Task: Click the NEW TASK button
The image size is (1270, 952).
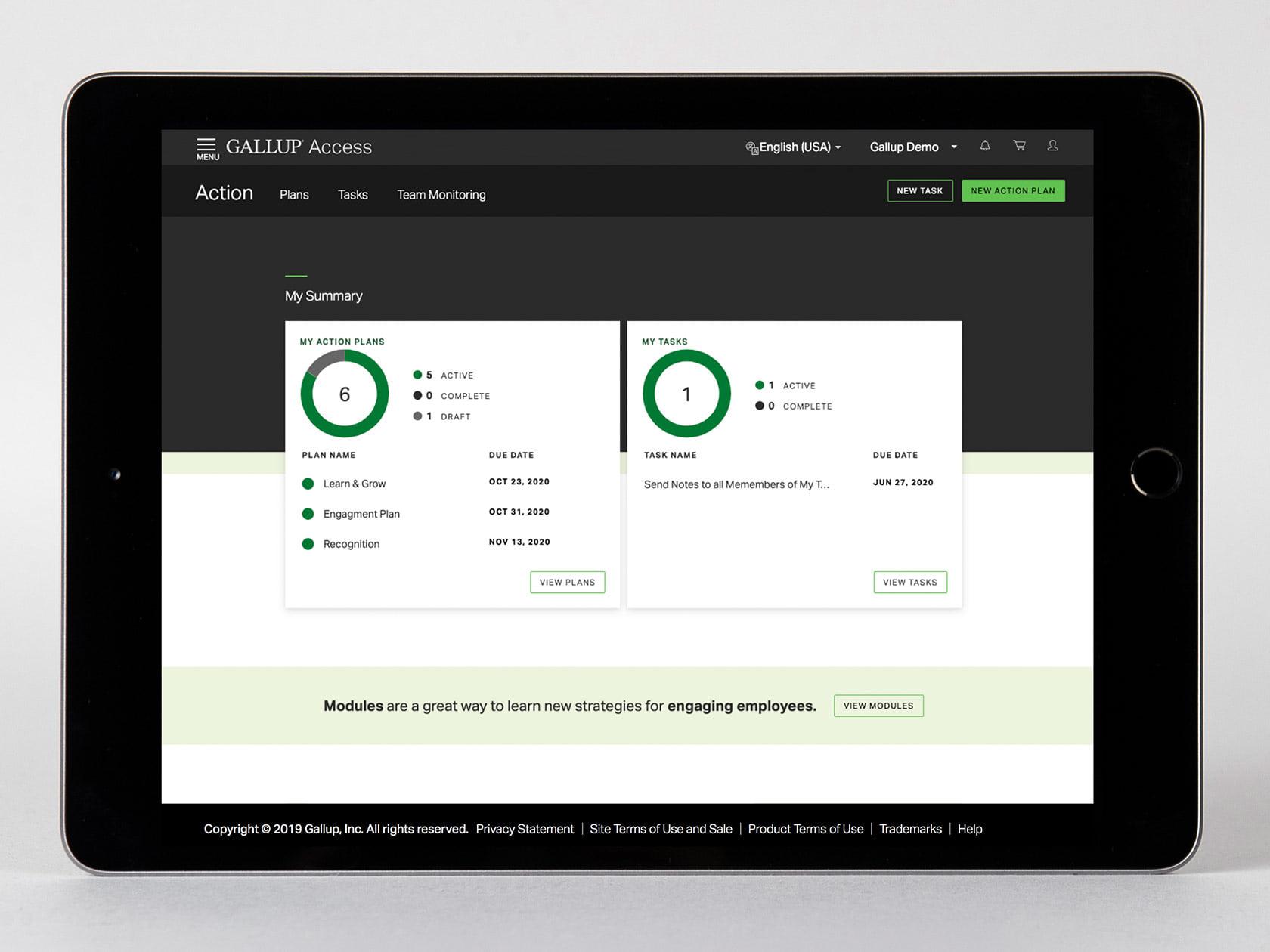Action: [x=919, y=190]
